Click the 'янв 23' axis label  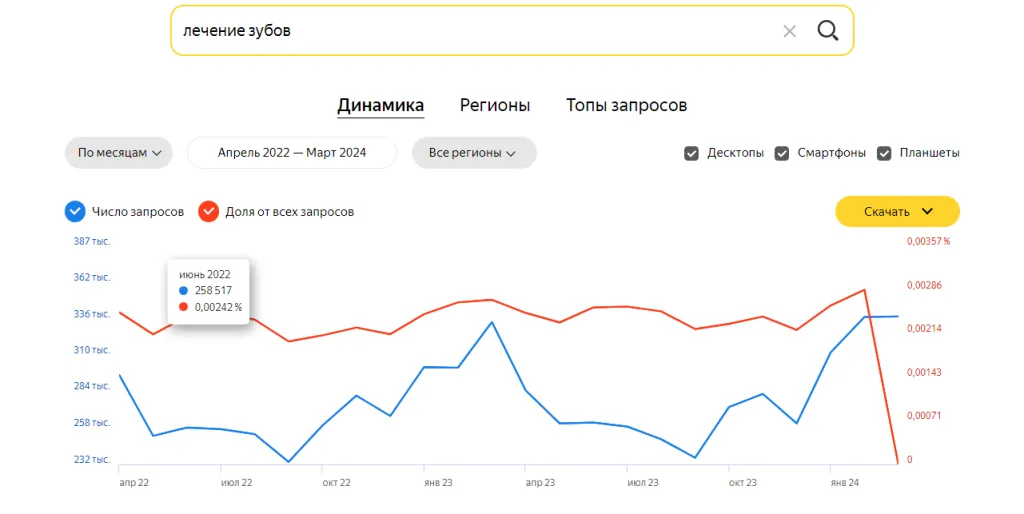pyautogui.click(x=438, y=483)
